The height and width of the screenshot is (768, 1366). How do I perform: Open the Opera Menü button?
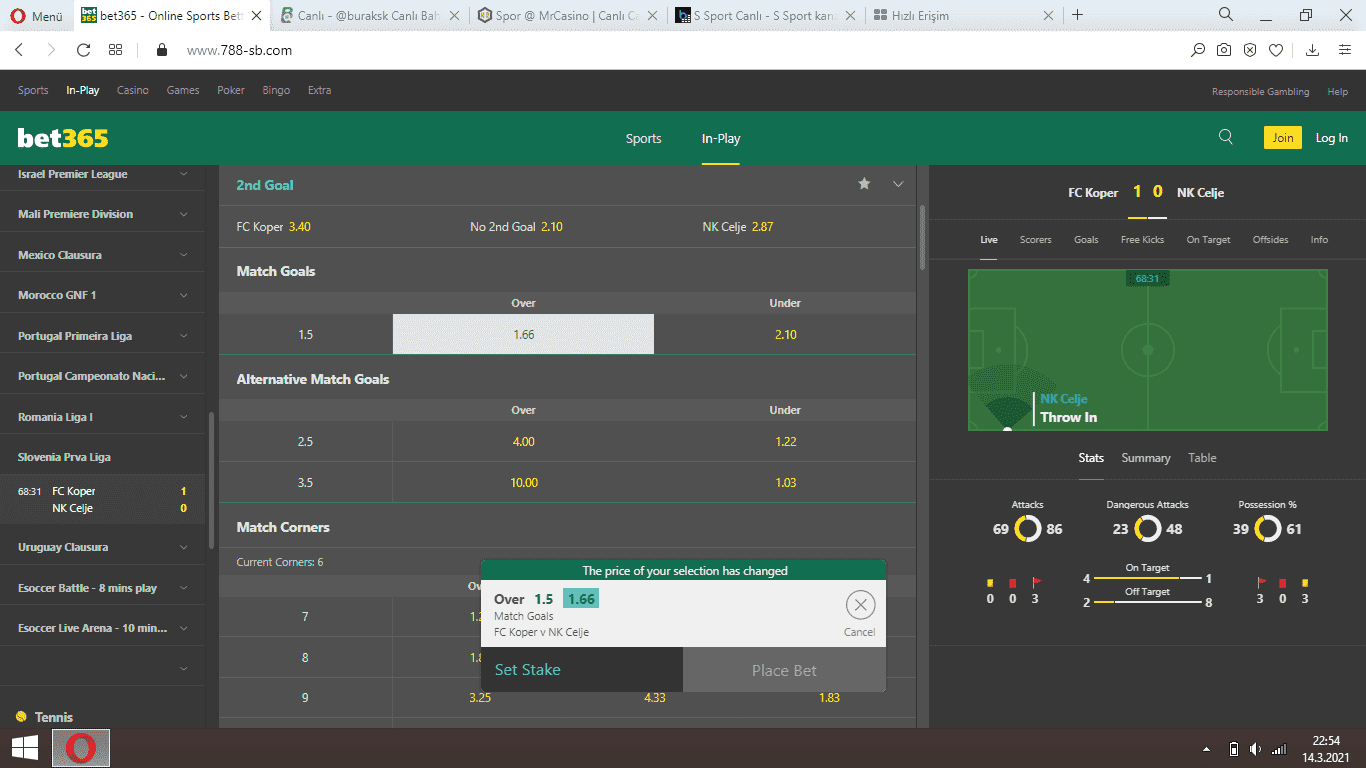37,16
